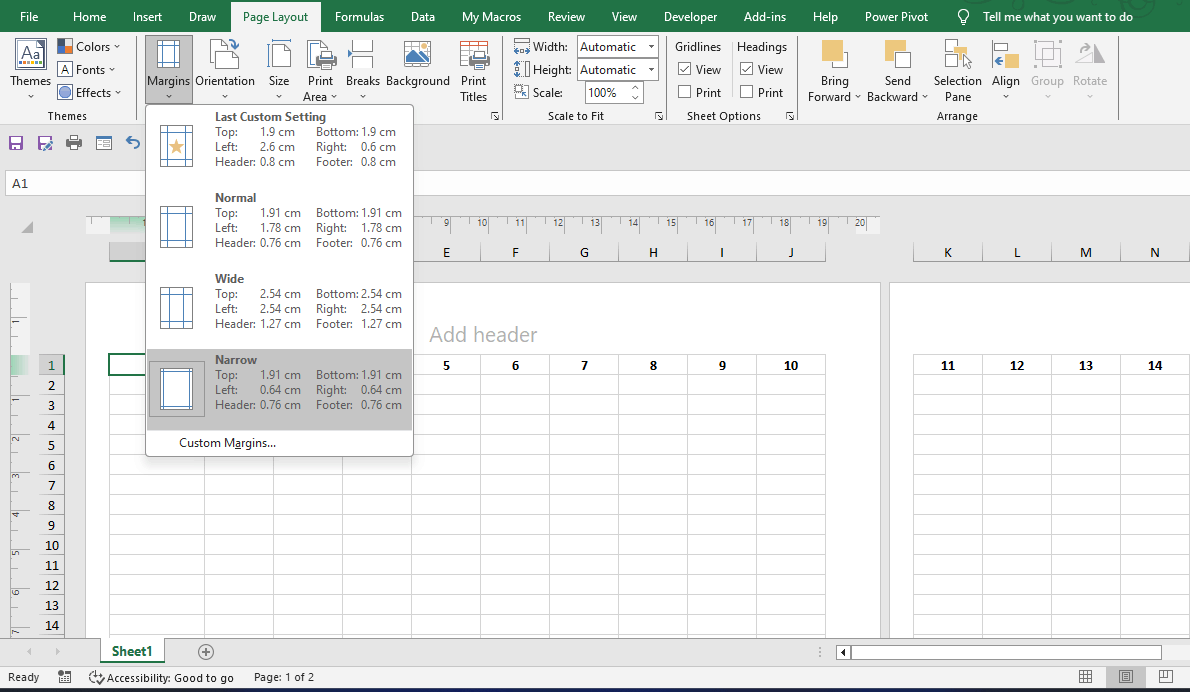Open the Developer ribbon tab
Screen dimensions: 1190x692
(690, 16)
